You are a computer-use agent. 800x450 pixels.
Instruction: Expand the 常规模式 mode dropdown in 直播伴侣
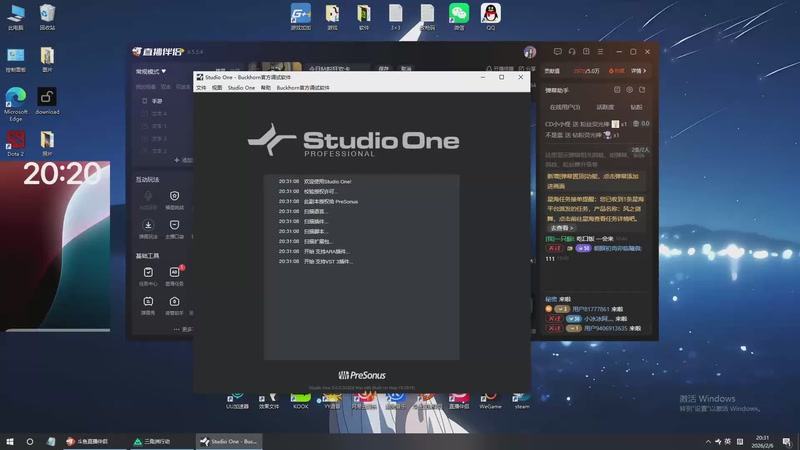pos(151,71)
